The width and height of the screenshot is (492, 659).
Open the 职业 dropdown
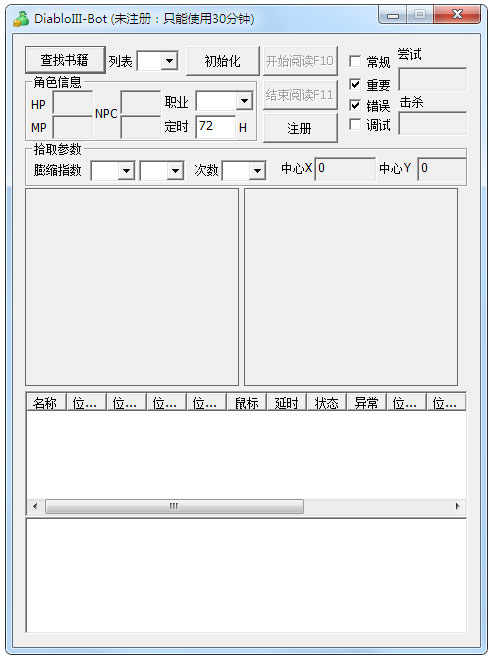point(244,101)
